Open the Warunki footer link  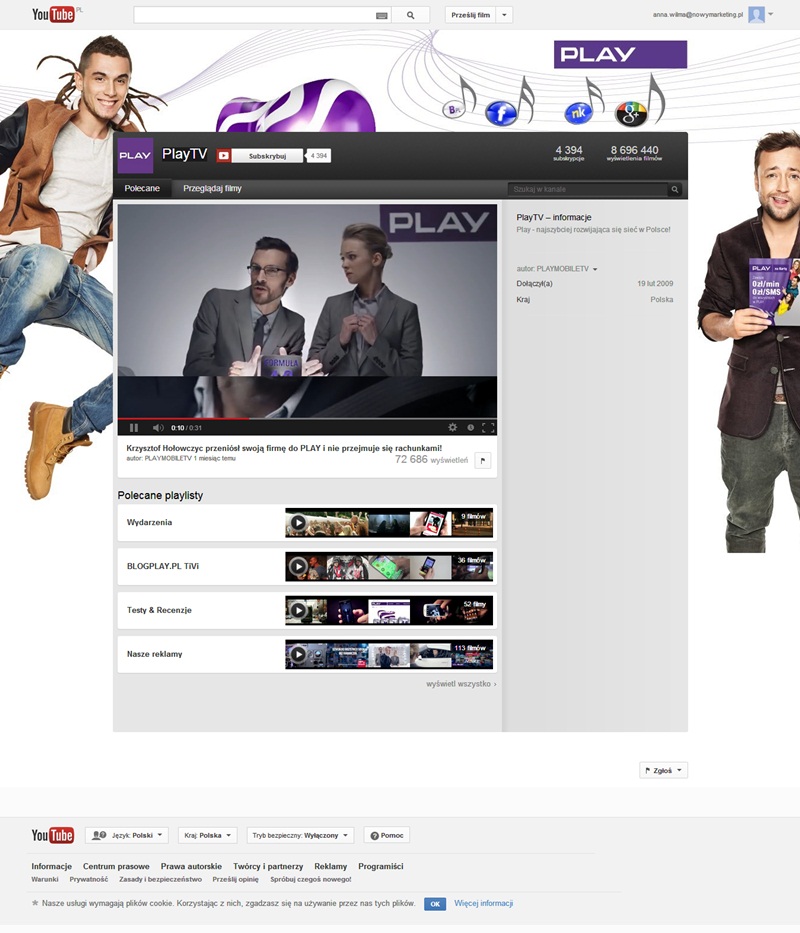[x=45, y=879]
